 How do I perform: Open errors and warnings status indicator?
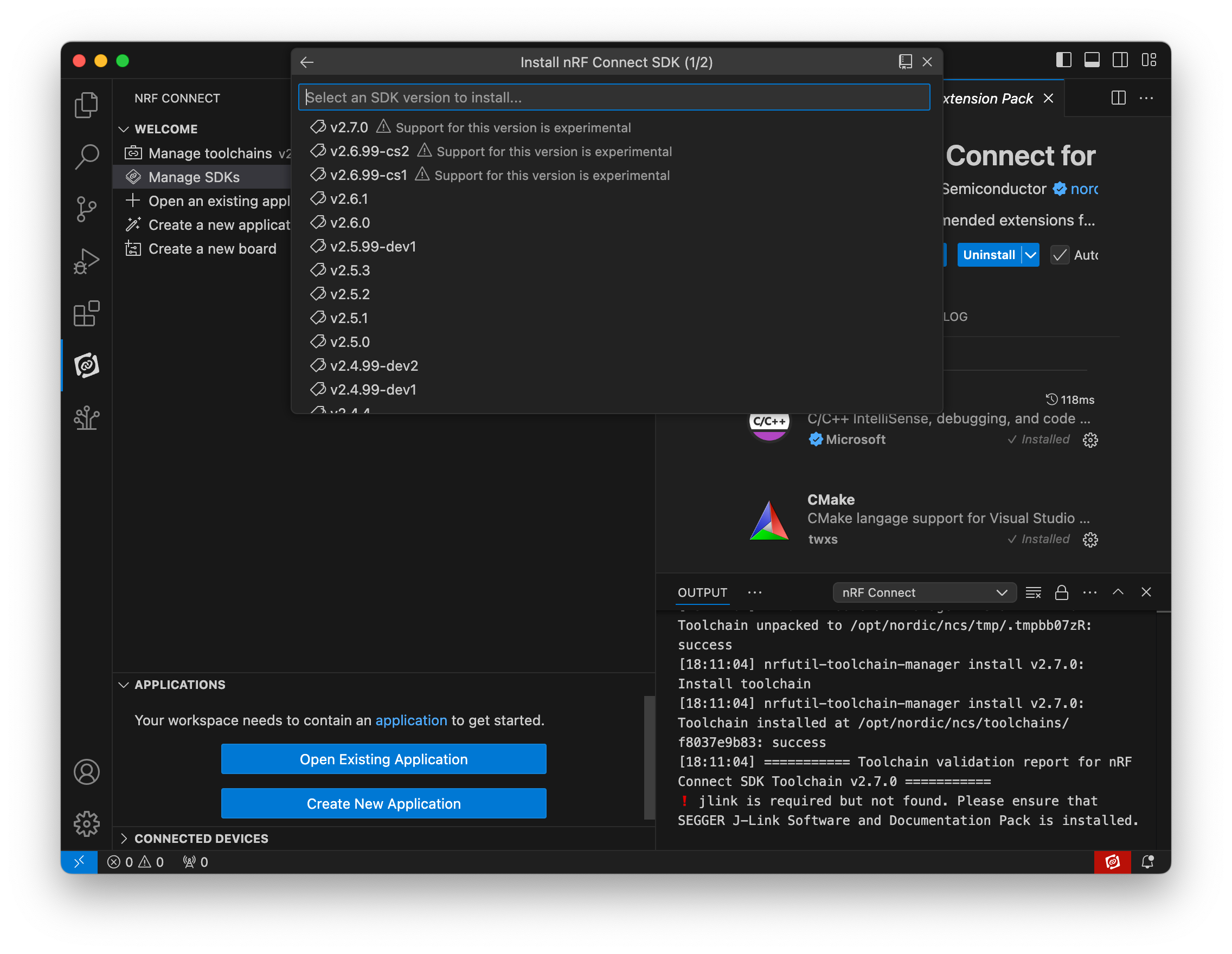(136, 862)
